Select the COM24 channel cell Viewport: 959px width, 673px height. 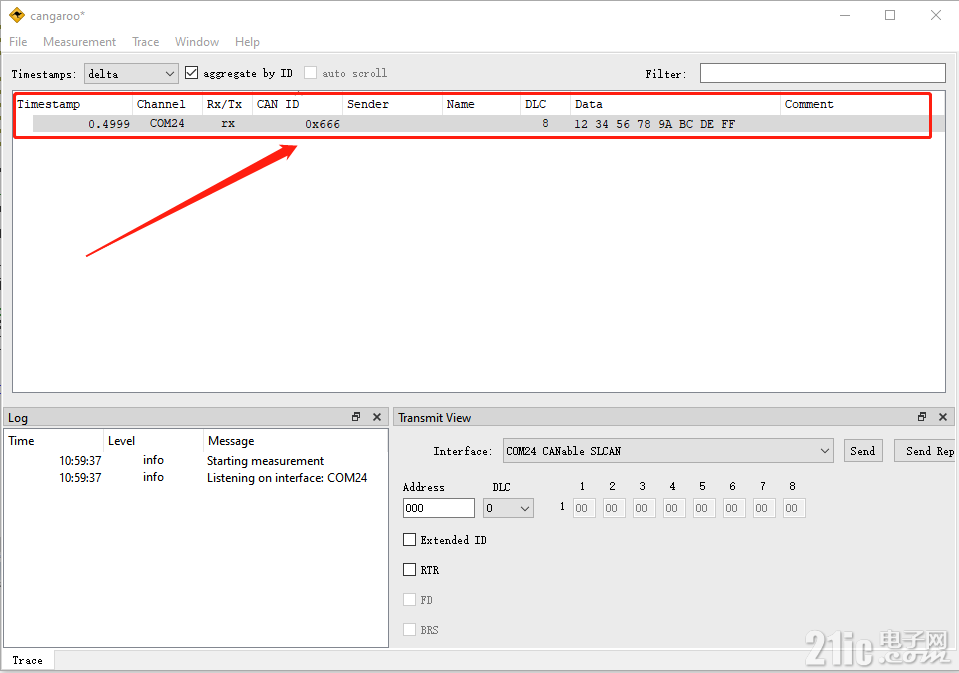click(x=167, y=123)
